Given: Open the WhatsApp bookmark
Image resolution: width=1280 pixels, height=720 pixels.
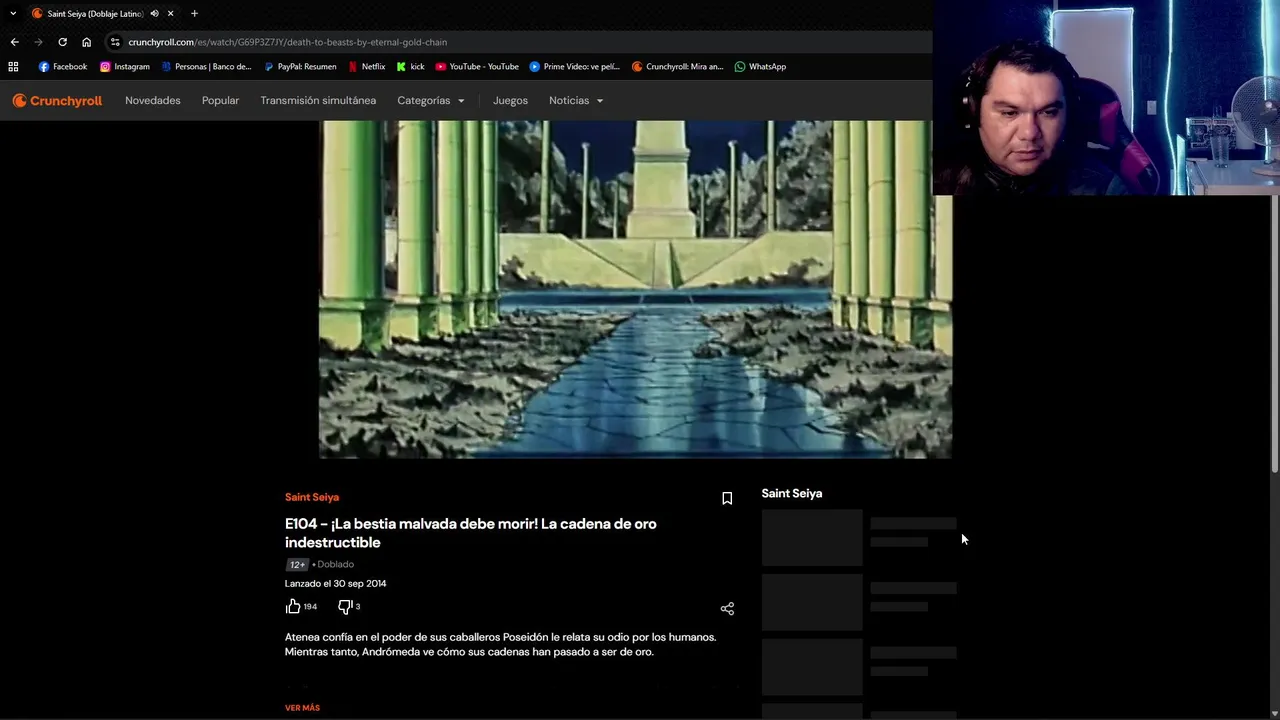Looking at the screenshot, I should click(760, 67).
